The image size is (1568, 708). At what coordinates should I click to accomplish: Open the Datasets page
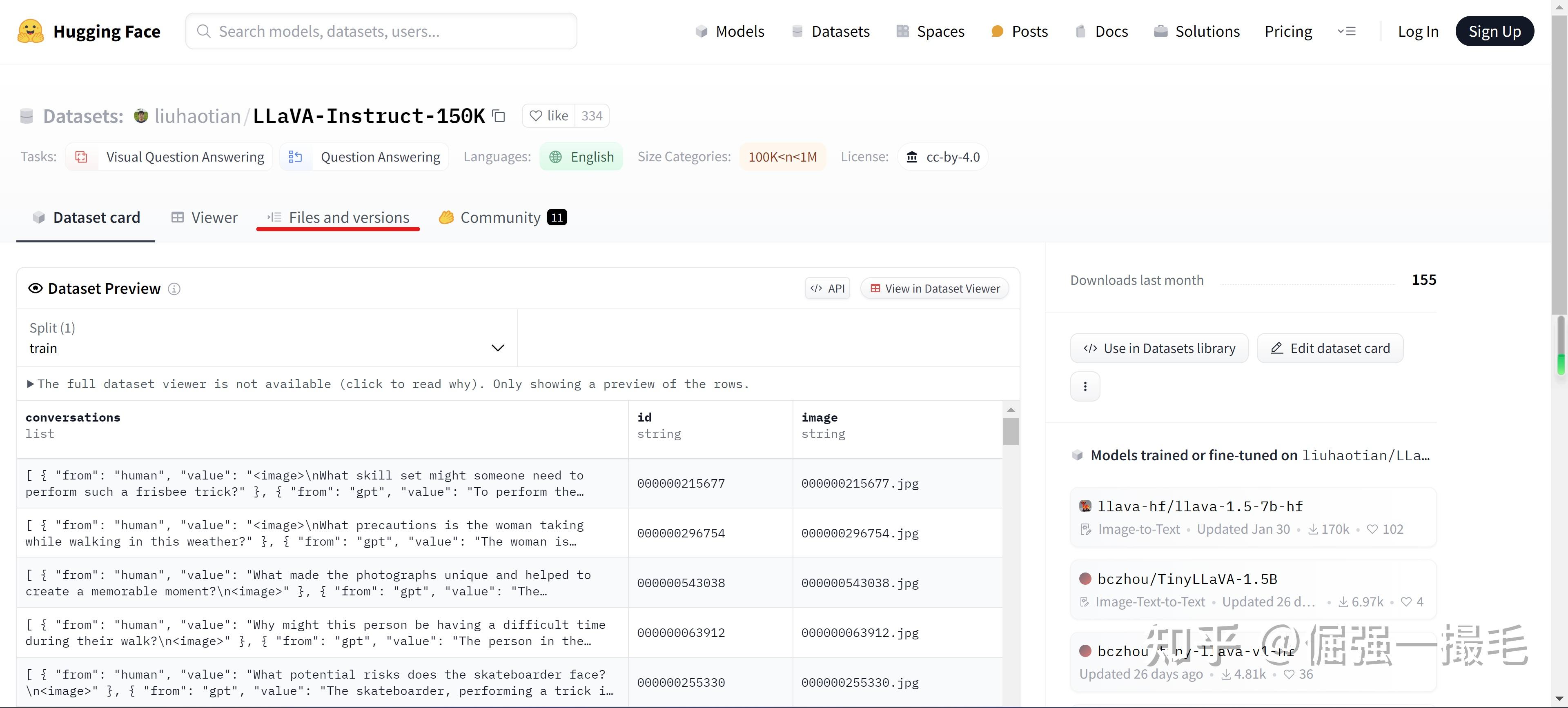(x=830, y=31)
